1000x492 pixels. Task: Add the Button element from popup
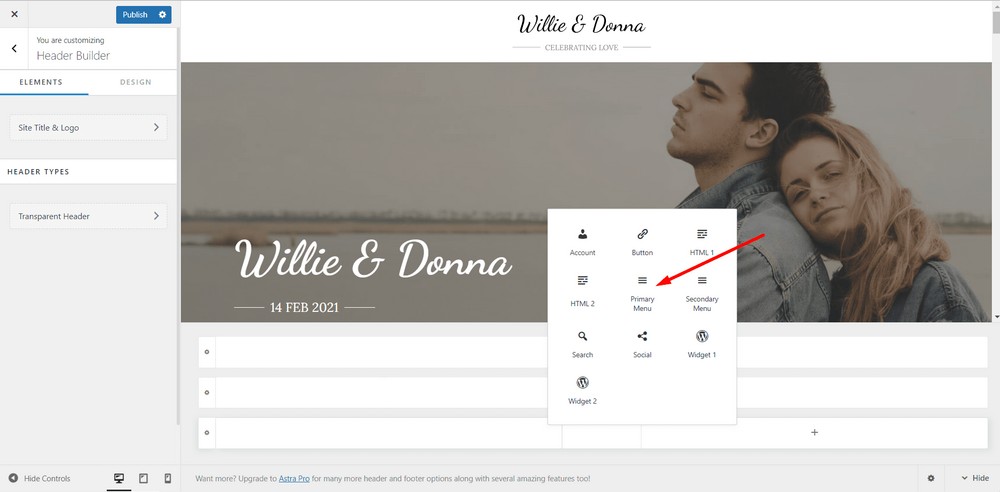pos(642,241)
